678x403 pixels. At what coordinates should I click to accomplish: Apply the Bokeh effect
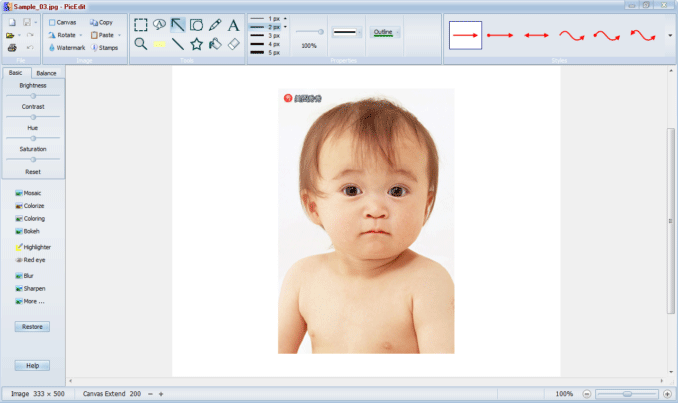27,231
